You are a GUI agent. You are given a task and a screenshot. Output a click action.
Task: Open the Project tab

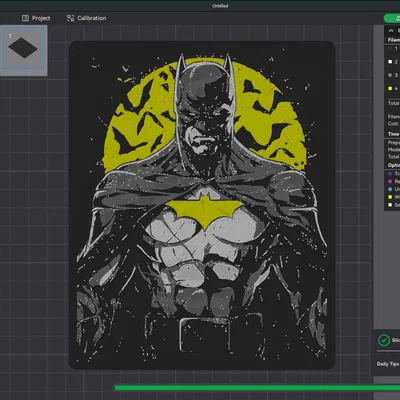pyautogui.click(x=36, y=18)
